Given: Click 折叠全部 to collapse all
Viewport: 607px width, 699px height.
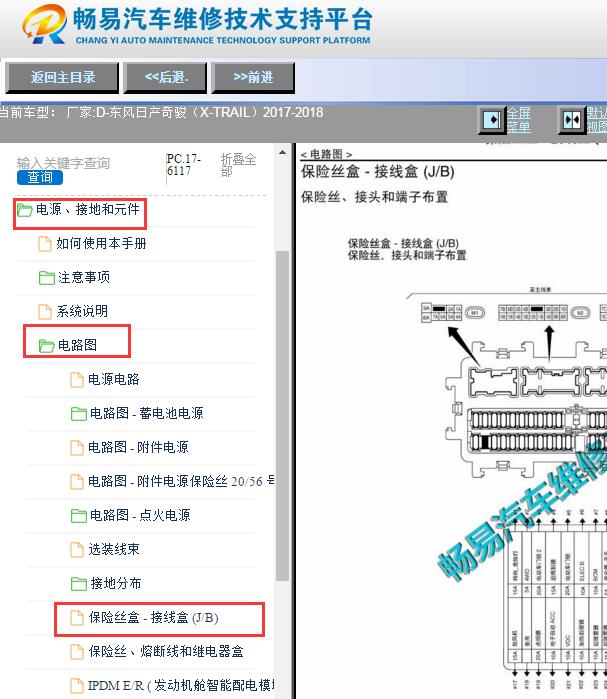Looking at the screenshot, I should (238, 164).
